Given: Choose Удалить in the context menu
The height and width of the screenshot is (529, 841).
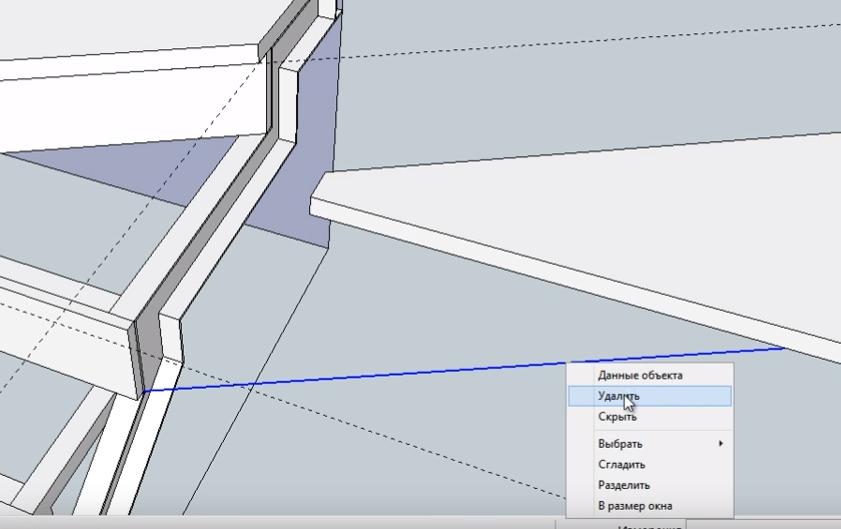Looking at the screenshot, I should [x=619, y=397].
